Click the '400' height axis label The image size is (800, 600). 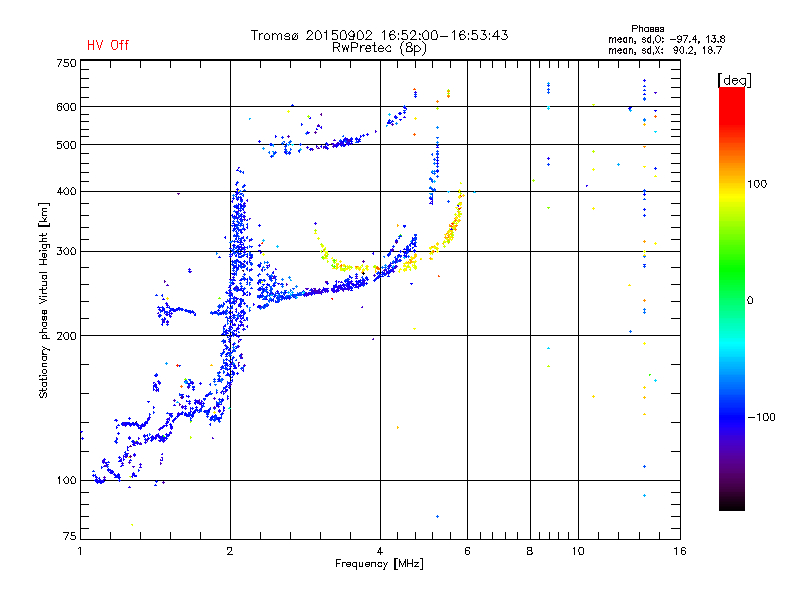click(66, 192)
